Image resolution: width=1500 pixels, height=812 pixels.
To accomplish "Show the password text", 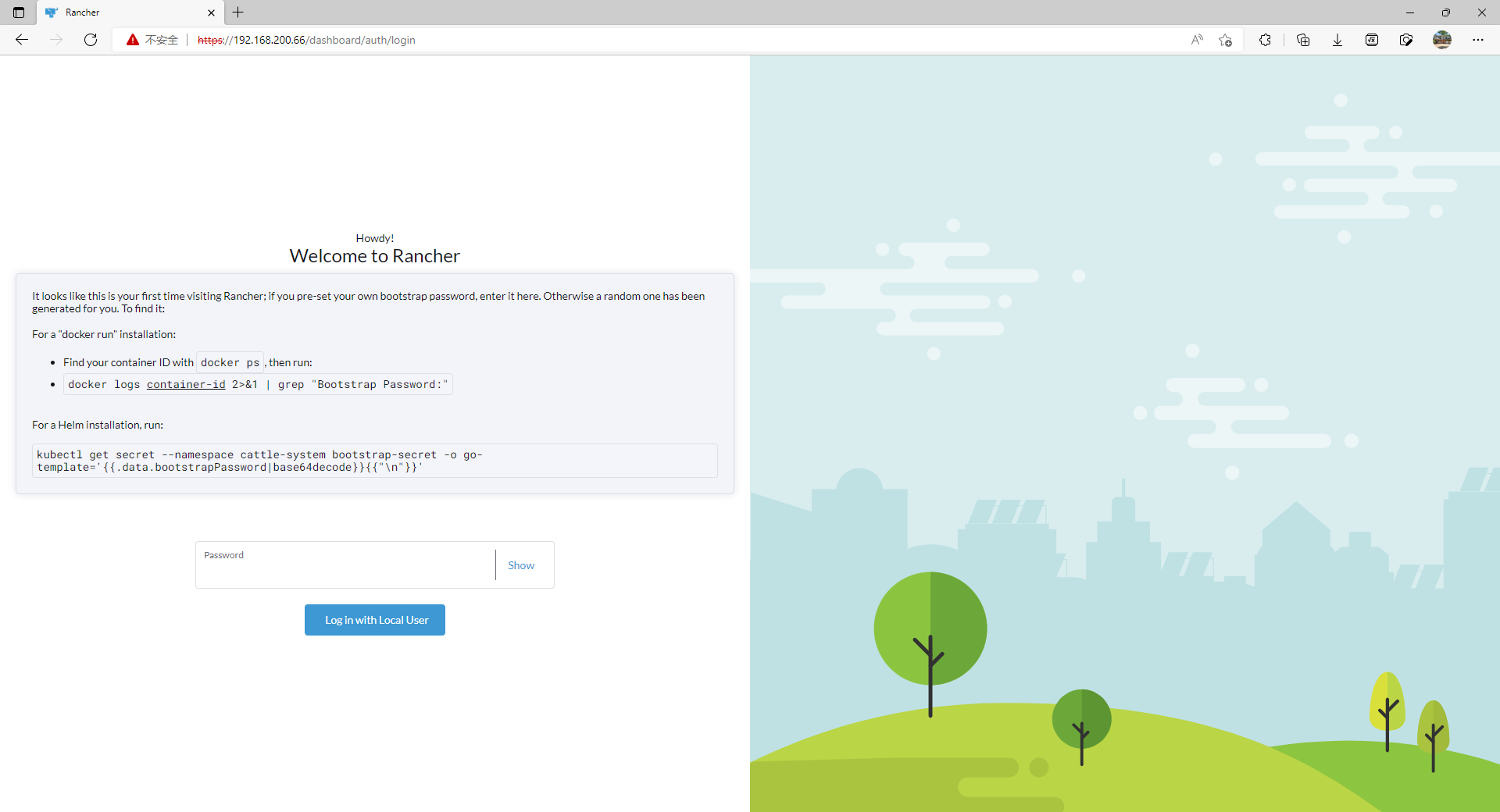I will 521,565.
